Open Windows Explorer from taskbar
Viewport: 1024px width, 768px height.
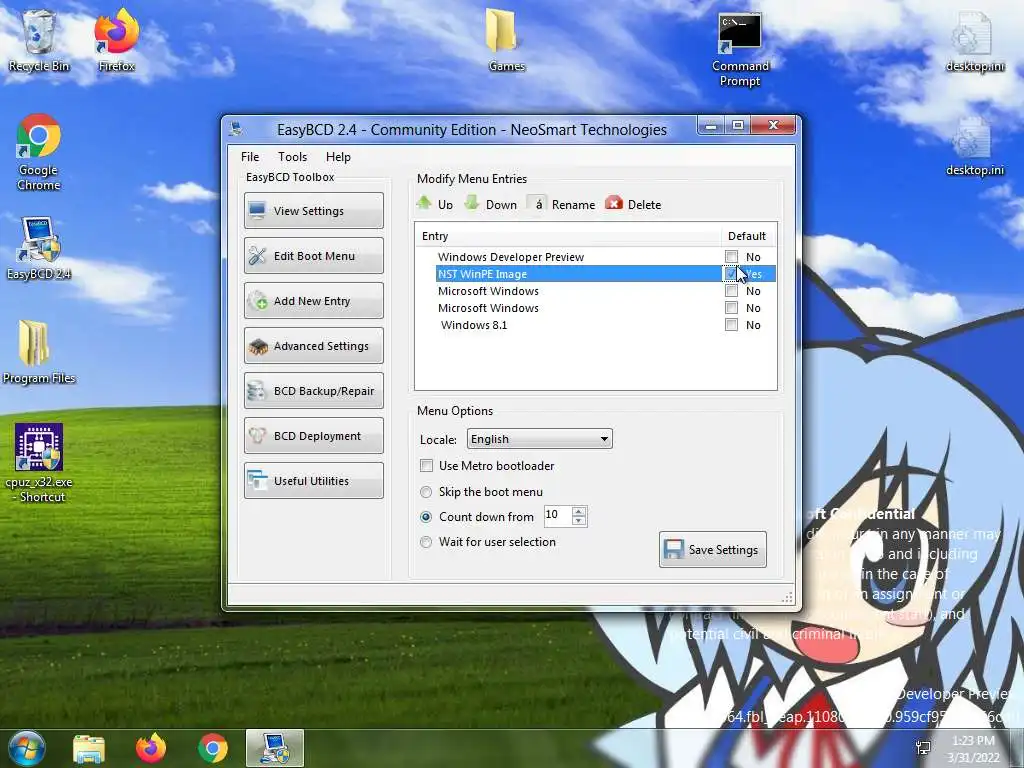[x=89, y=748]
